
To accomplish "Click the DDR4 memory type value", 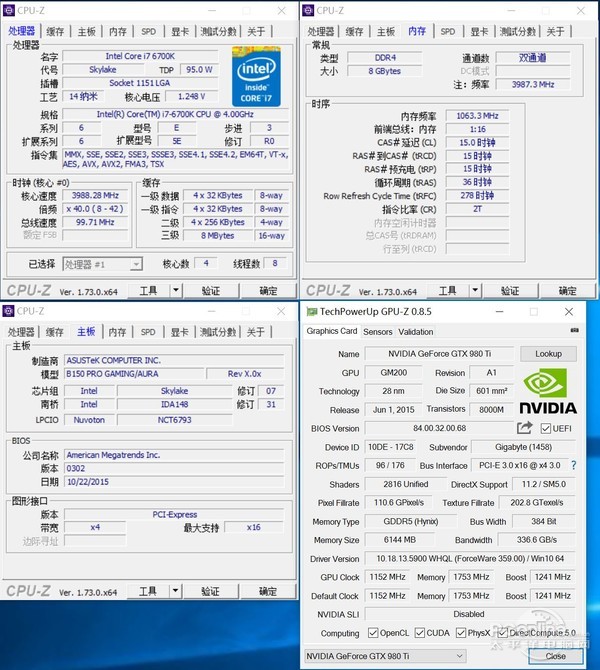I will pyautogui.click(x=385, y=57).
